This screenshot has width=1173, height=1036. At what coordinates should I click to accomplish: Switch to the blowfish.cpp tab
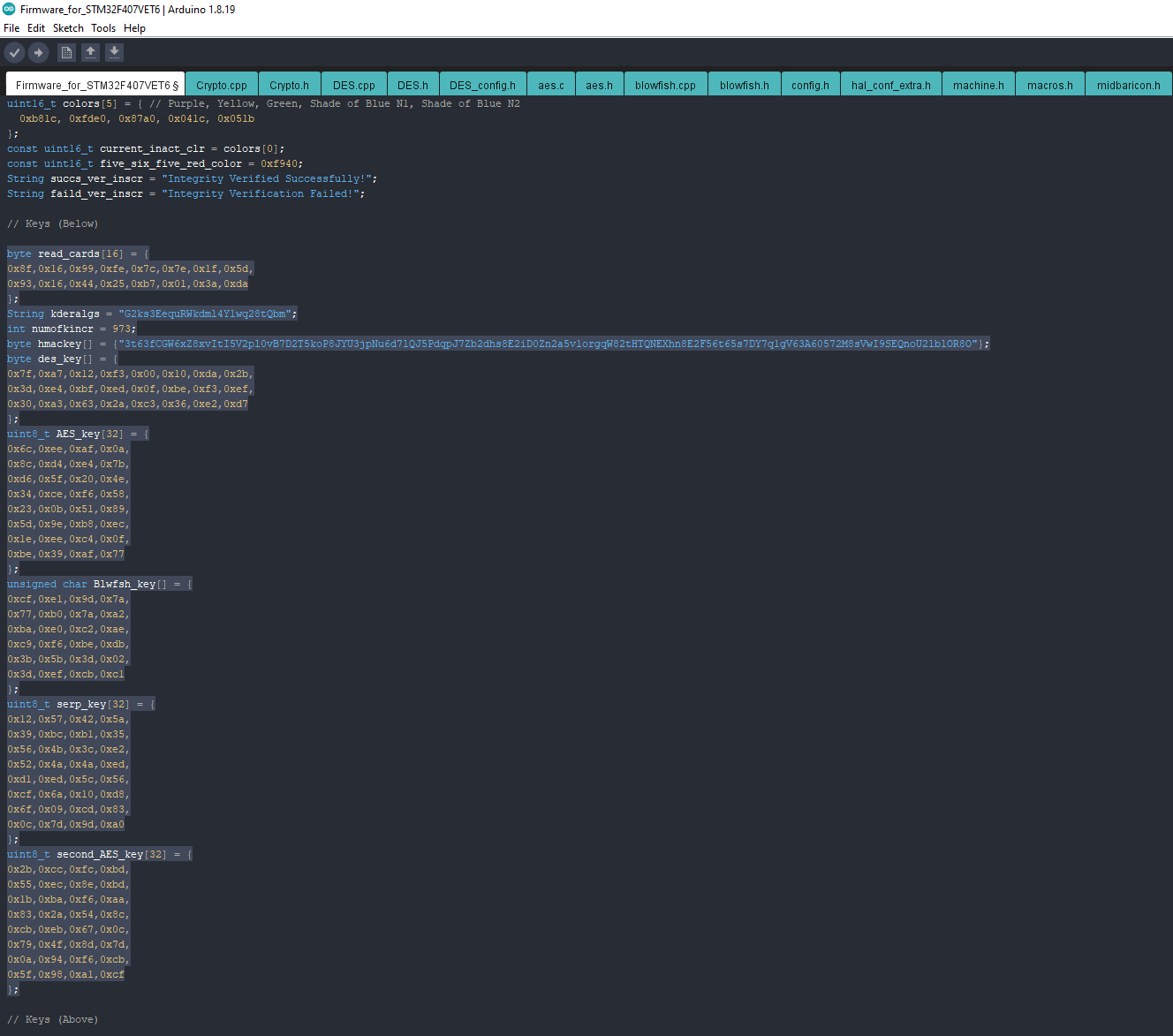(665, 85)
